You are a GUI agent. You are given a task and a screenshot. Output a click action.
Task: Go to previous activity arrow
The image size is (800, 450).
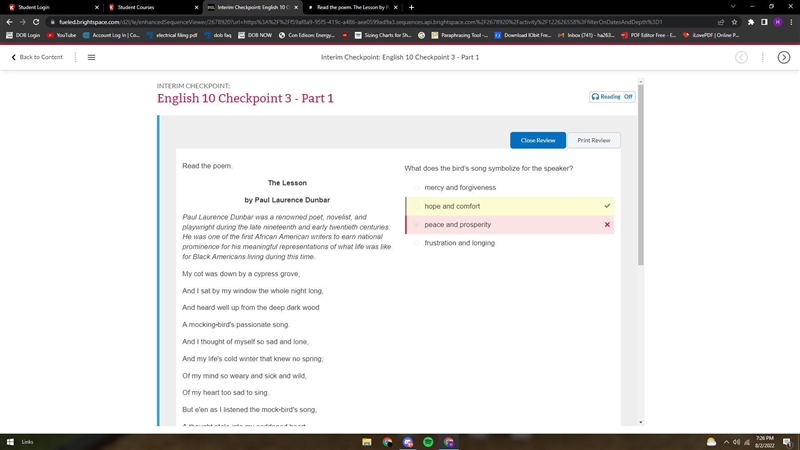[x=741, y=57]
